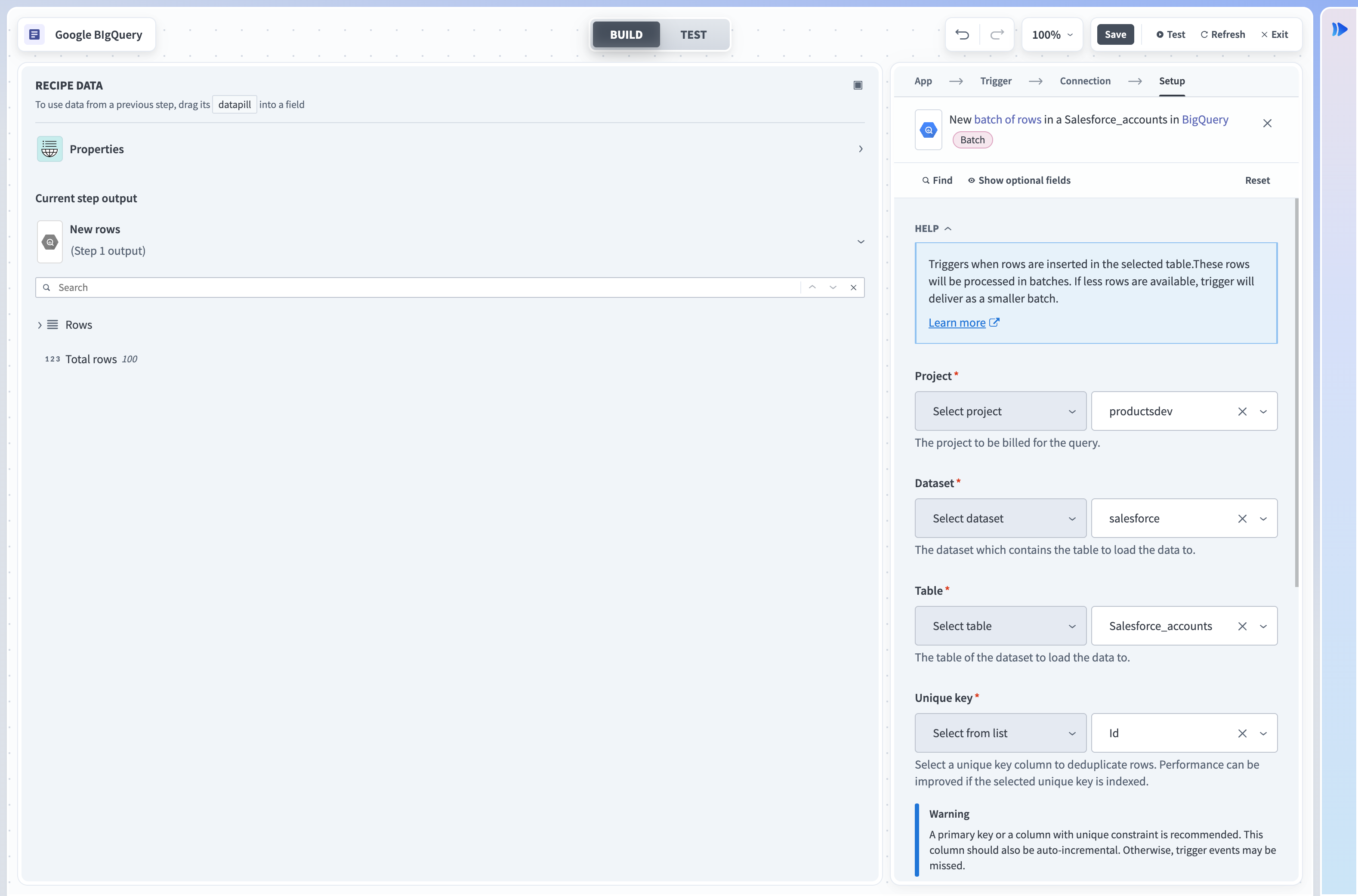Open the Learn more link
Screen dimensions: 1358x896
pyautogui.click(x=957, y=323)
